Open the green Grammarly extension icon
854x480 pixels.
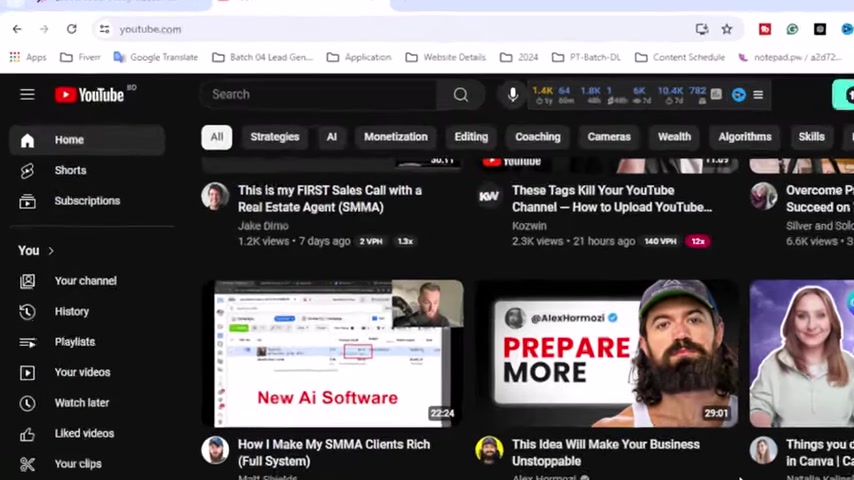pos(792,29)
